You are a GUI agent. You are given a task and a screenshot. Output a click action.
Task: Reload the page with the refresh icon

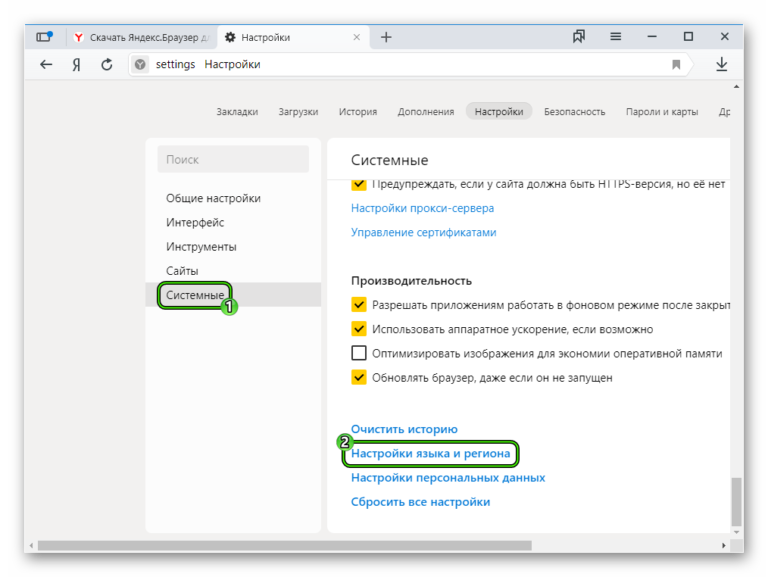coord(107,64)
